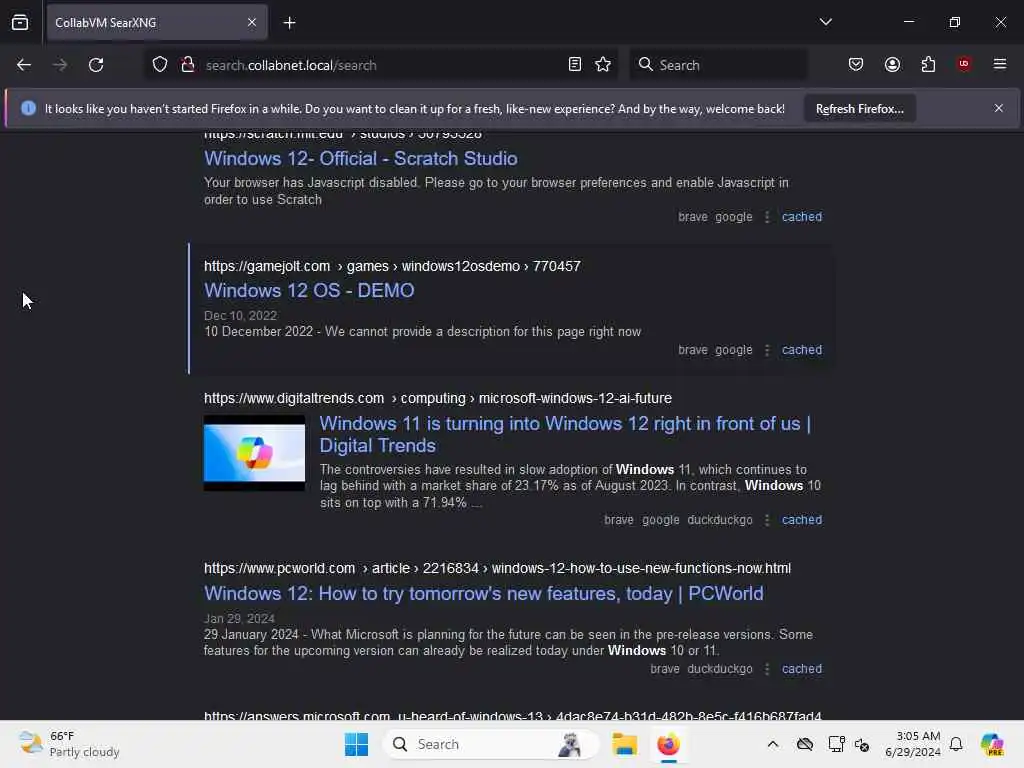This screenshot has width=1024, height=768.
Task: Open Windows 12 OS - DEMO result
Action: pos(309,291)
